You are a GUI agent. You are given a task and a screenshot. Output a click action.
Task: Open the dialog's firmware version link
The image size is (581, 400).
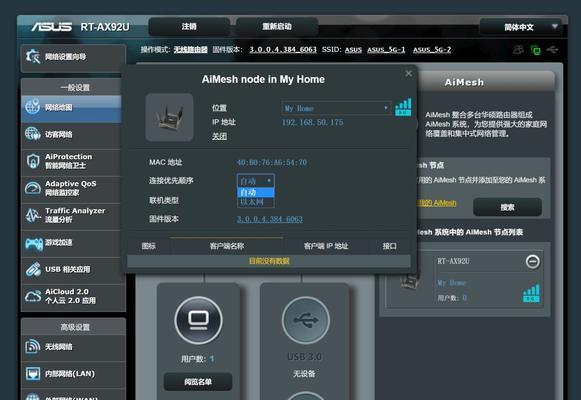270,219
